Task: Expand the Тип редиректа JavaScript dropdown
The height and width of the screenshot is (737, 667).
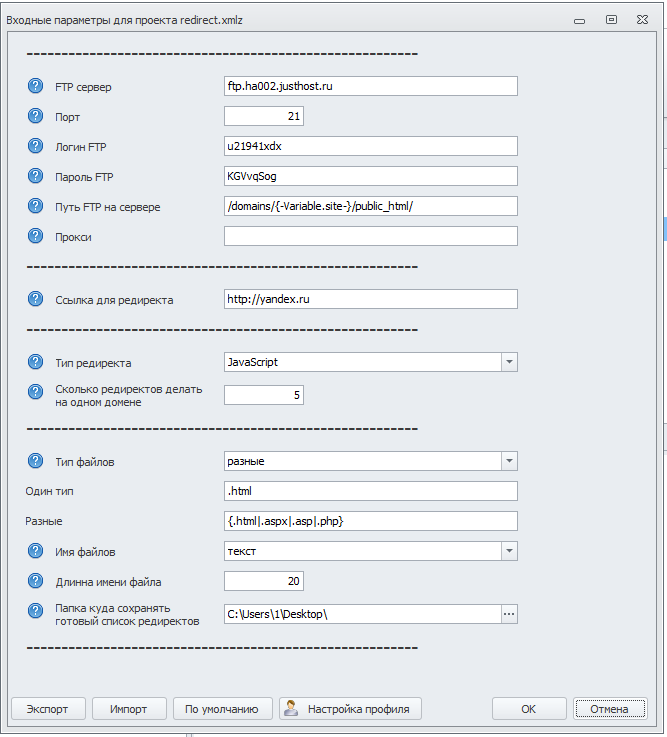Action: click(x=508, y=362)
